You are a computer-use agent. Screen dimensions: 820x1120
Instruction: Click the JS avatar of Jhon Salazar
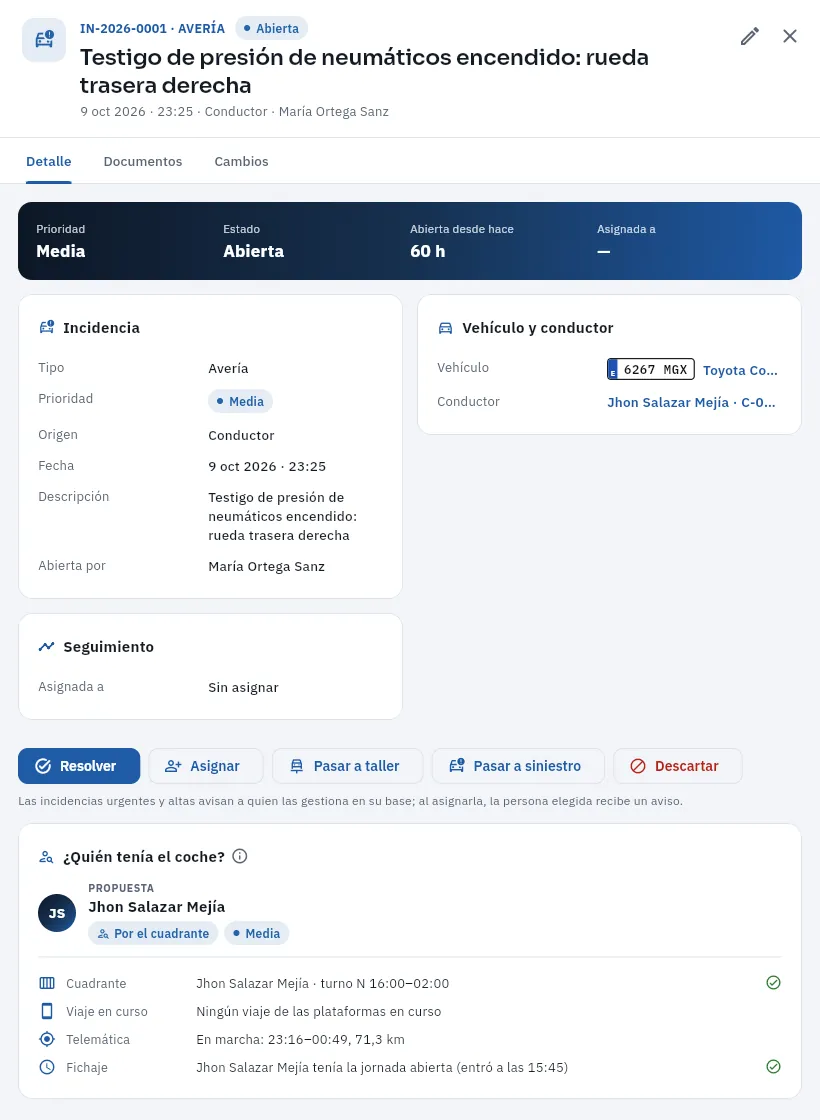click(57, 913)
